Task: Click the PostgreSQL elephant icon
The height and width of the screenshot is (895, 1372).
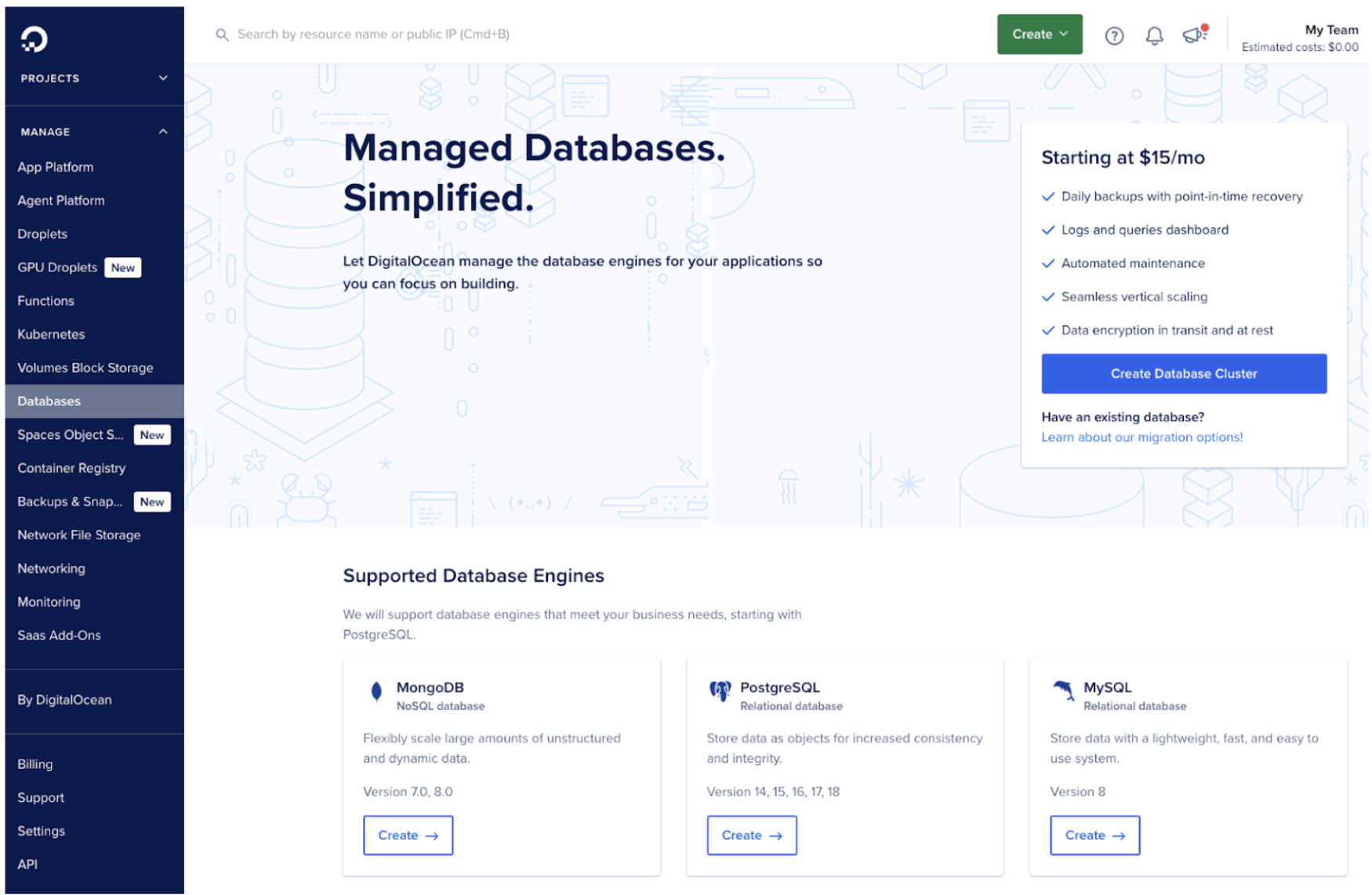Action: pyautogui.click(x=719, y=691)
